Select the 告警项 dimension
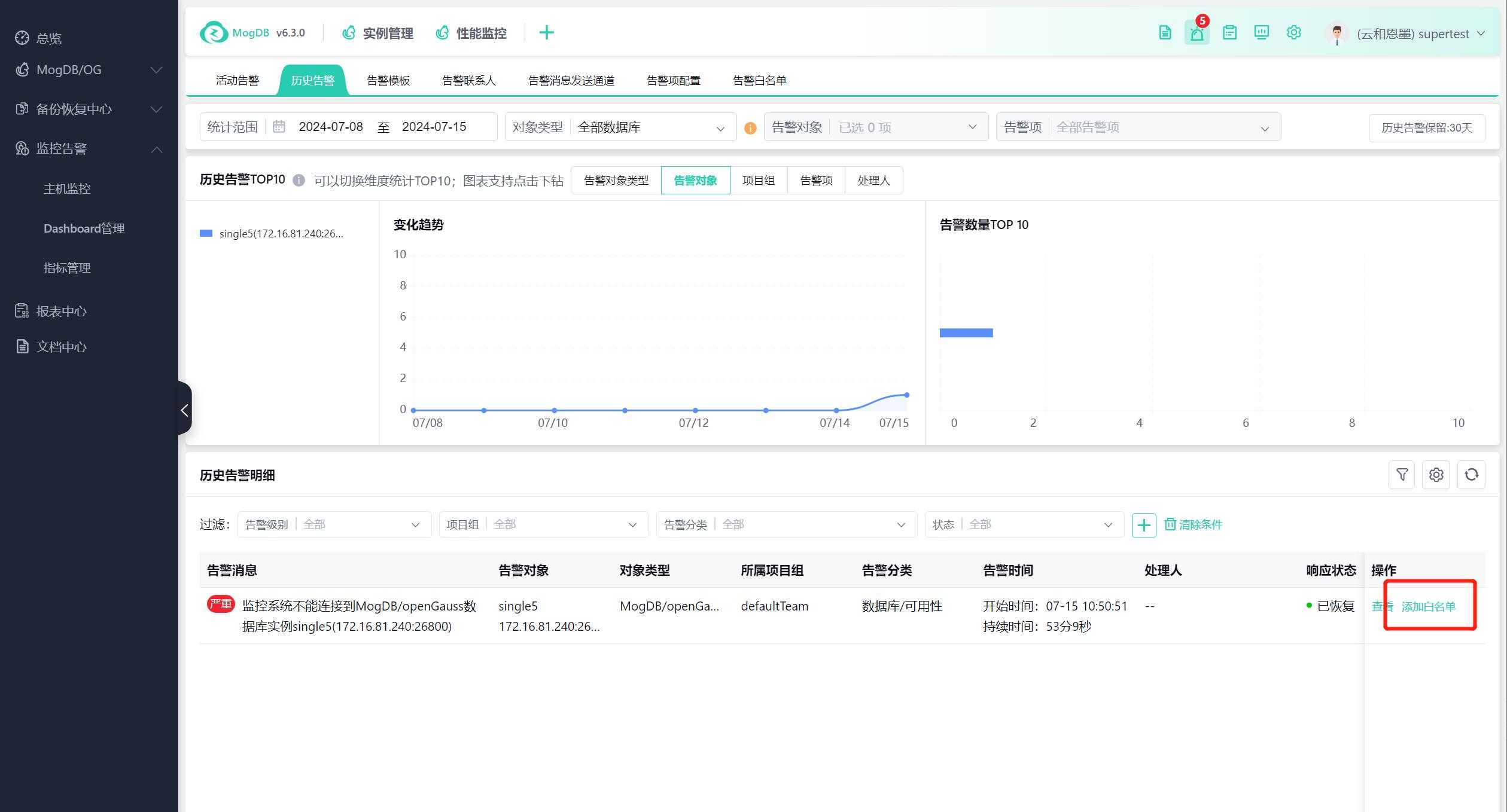This screenshot has width=1507, height=812. coord(816,180)
